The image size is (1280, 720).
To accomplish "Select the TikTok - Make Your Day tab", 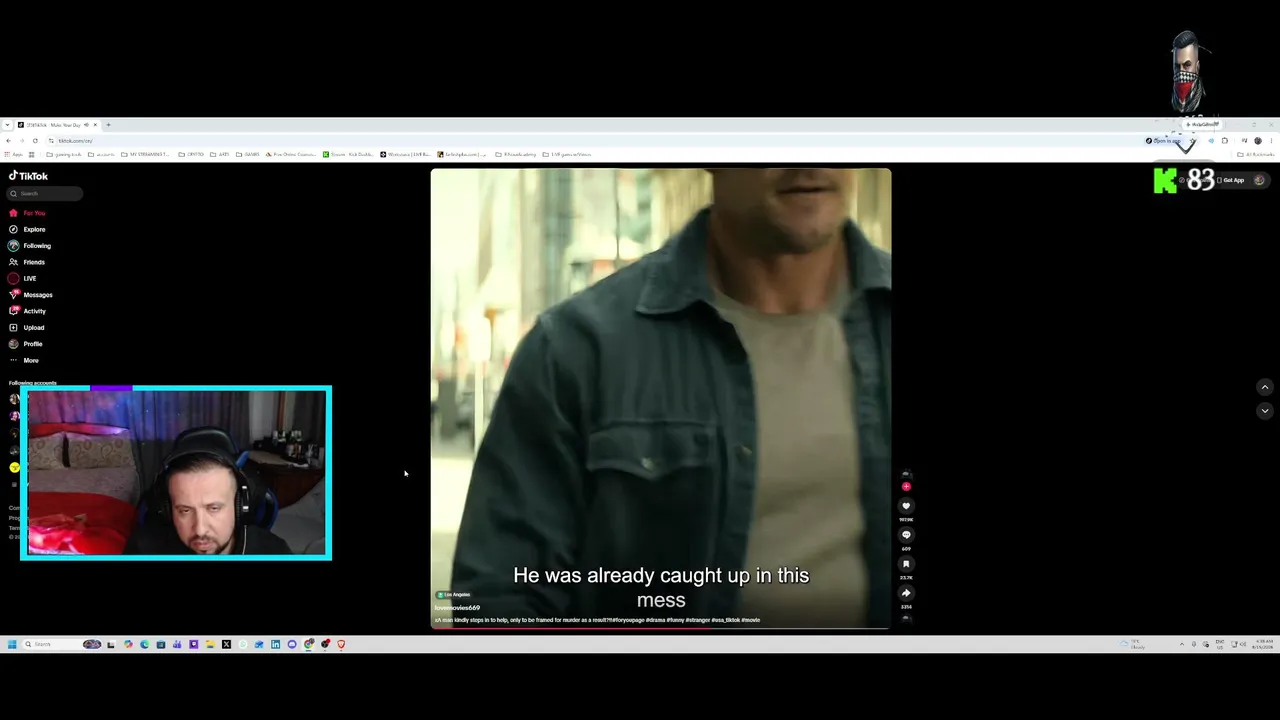I will (x=56, y=125).
